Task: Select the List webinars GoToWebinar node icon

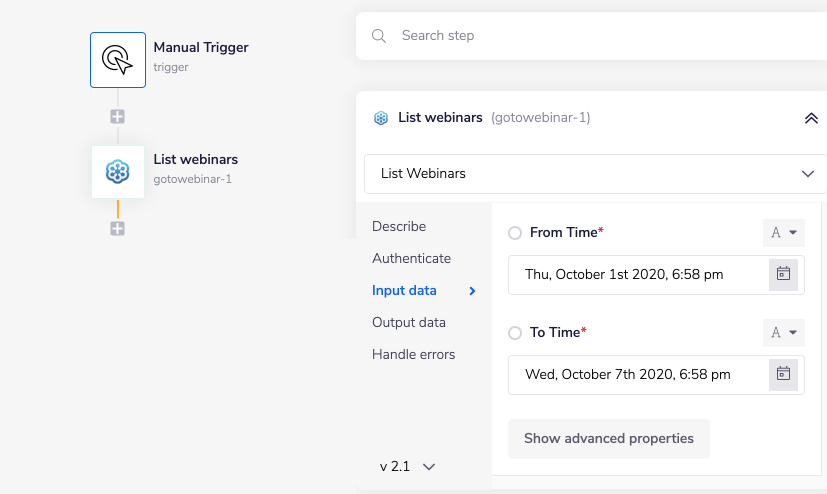Action: click(x=118, y=172)
